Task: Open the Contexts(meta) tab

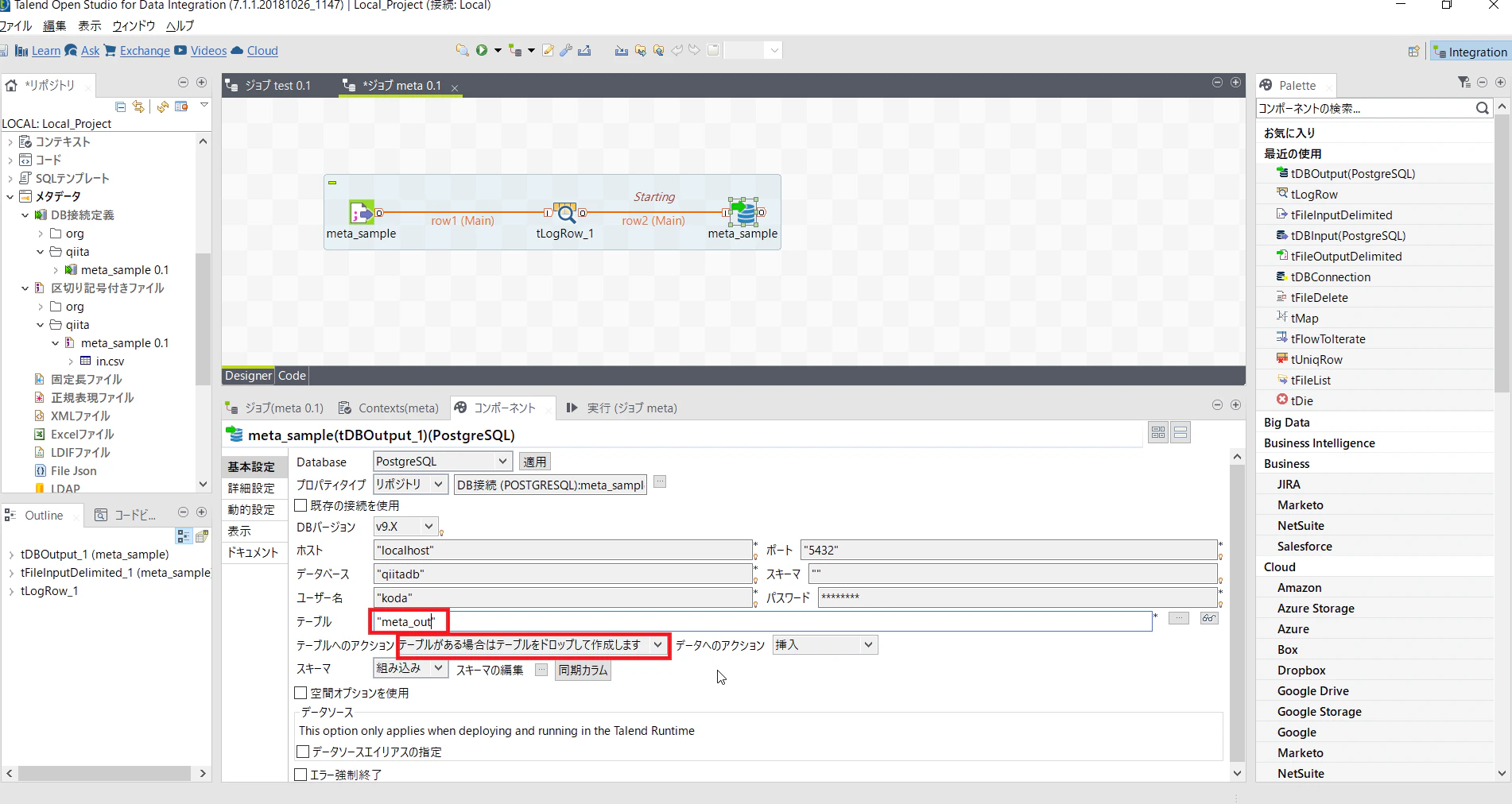Action: coord(389,408)
